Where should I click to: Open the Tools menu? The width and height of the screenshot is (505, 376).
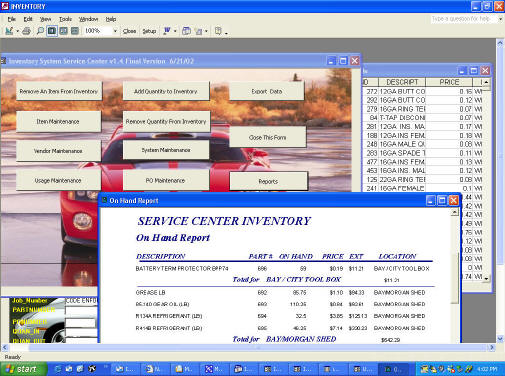65,19
